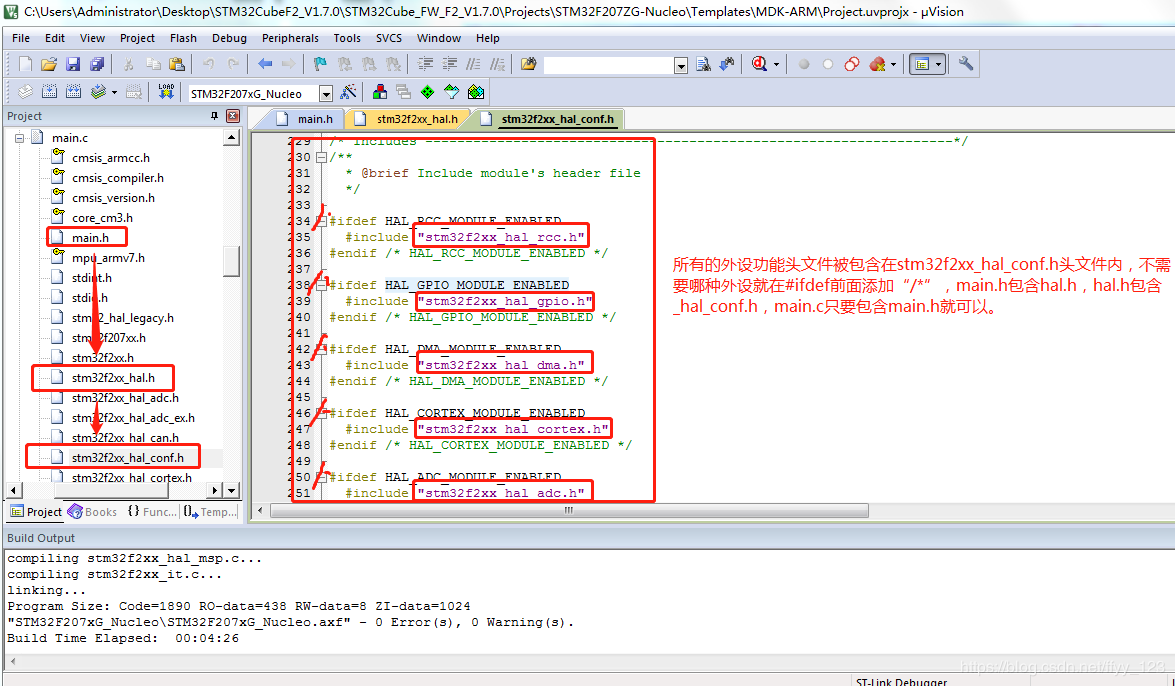Click the find text input field
This screenshot has height=686, width=1175.
[x=608, y=66]
